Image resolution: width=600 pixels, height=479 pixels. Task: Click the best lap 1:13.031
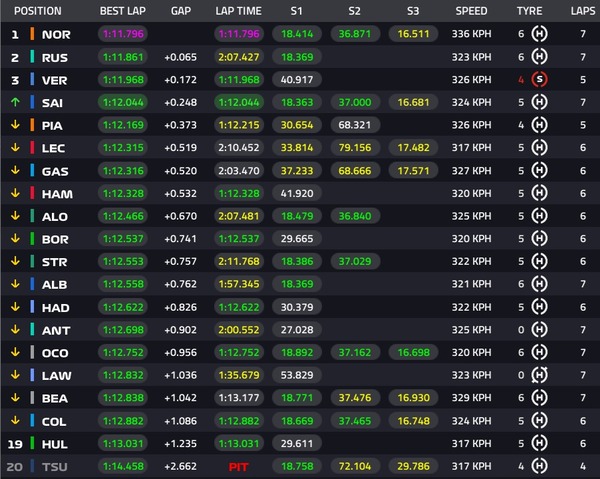tap(123, 443)
